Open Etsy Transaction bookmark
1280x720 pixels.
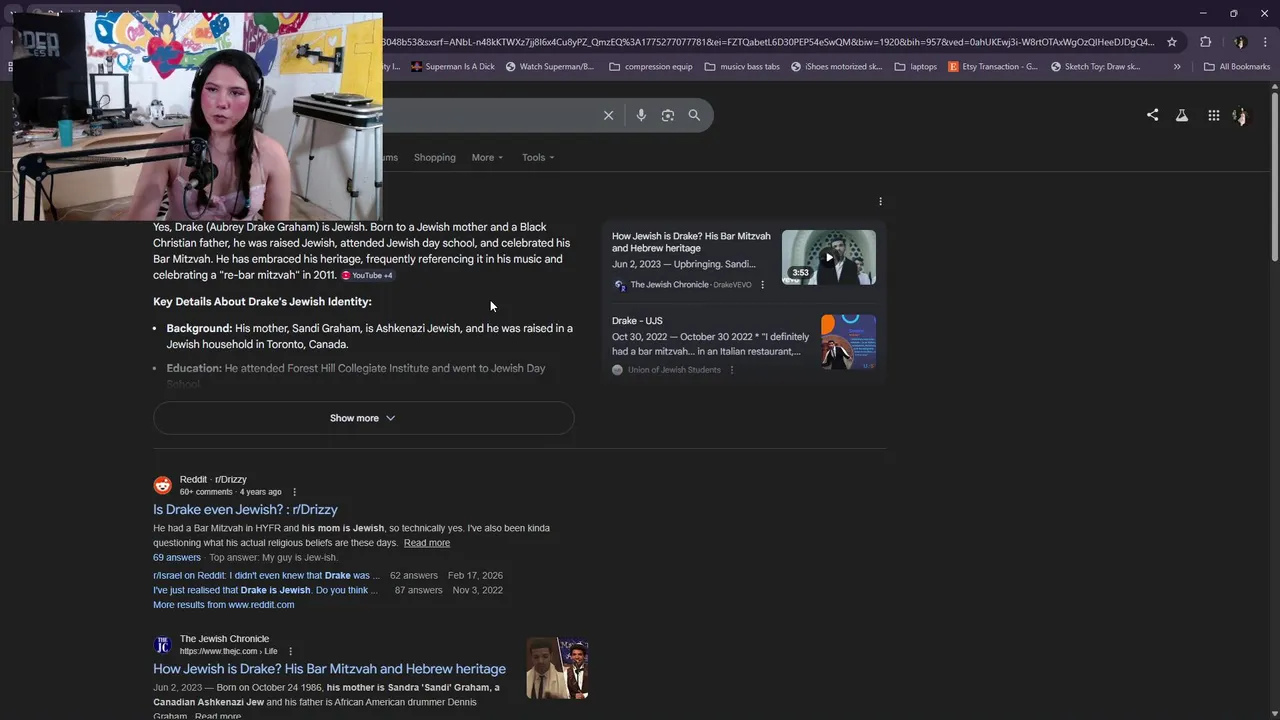click(993, 67)
